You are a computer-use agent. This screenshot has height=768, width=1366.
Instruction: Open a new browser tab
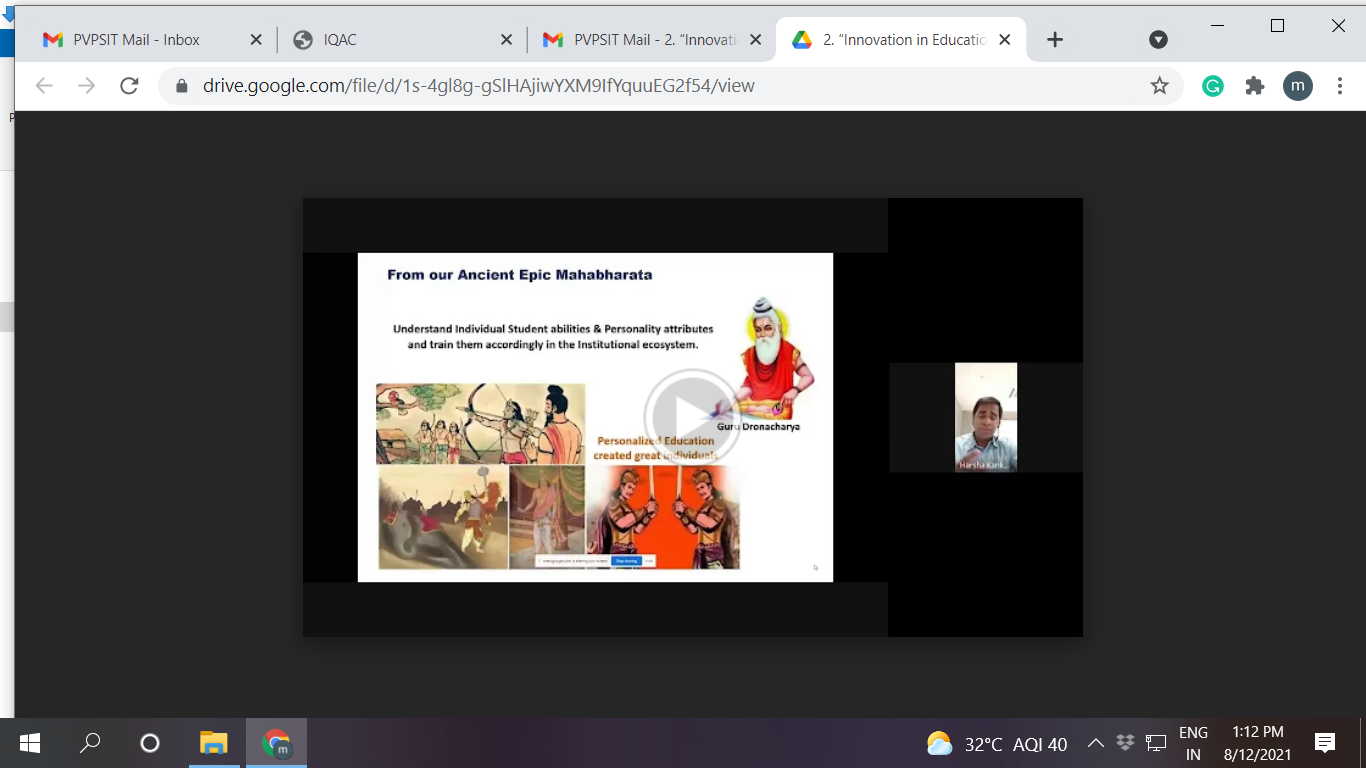[1055, 40]
